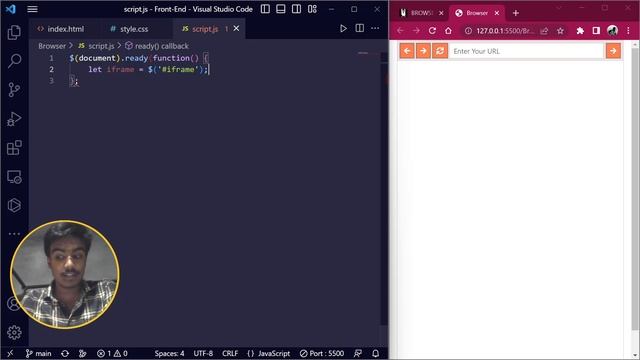Open a new Chrome tab

tap(516, 13)
